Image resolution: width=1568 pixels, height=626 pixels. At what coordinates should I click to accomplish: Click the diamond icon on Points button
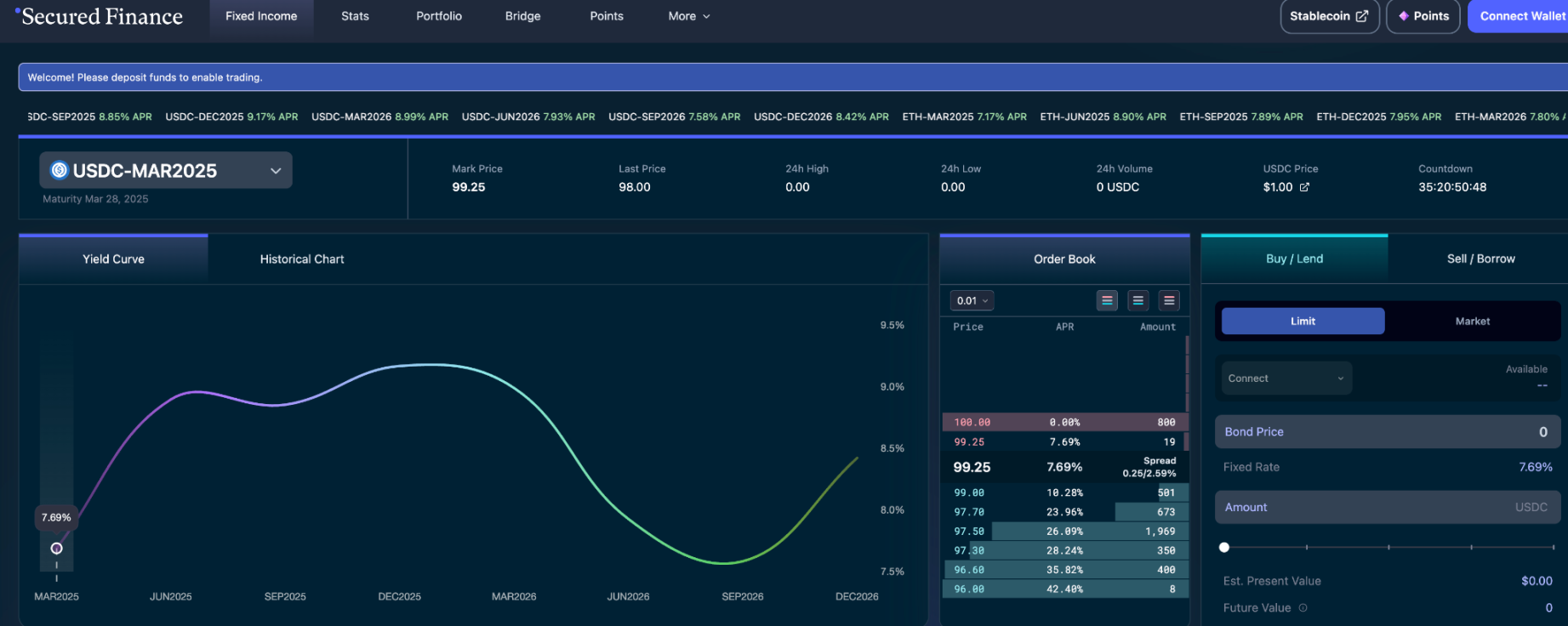tap(1404, 16)
